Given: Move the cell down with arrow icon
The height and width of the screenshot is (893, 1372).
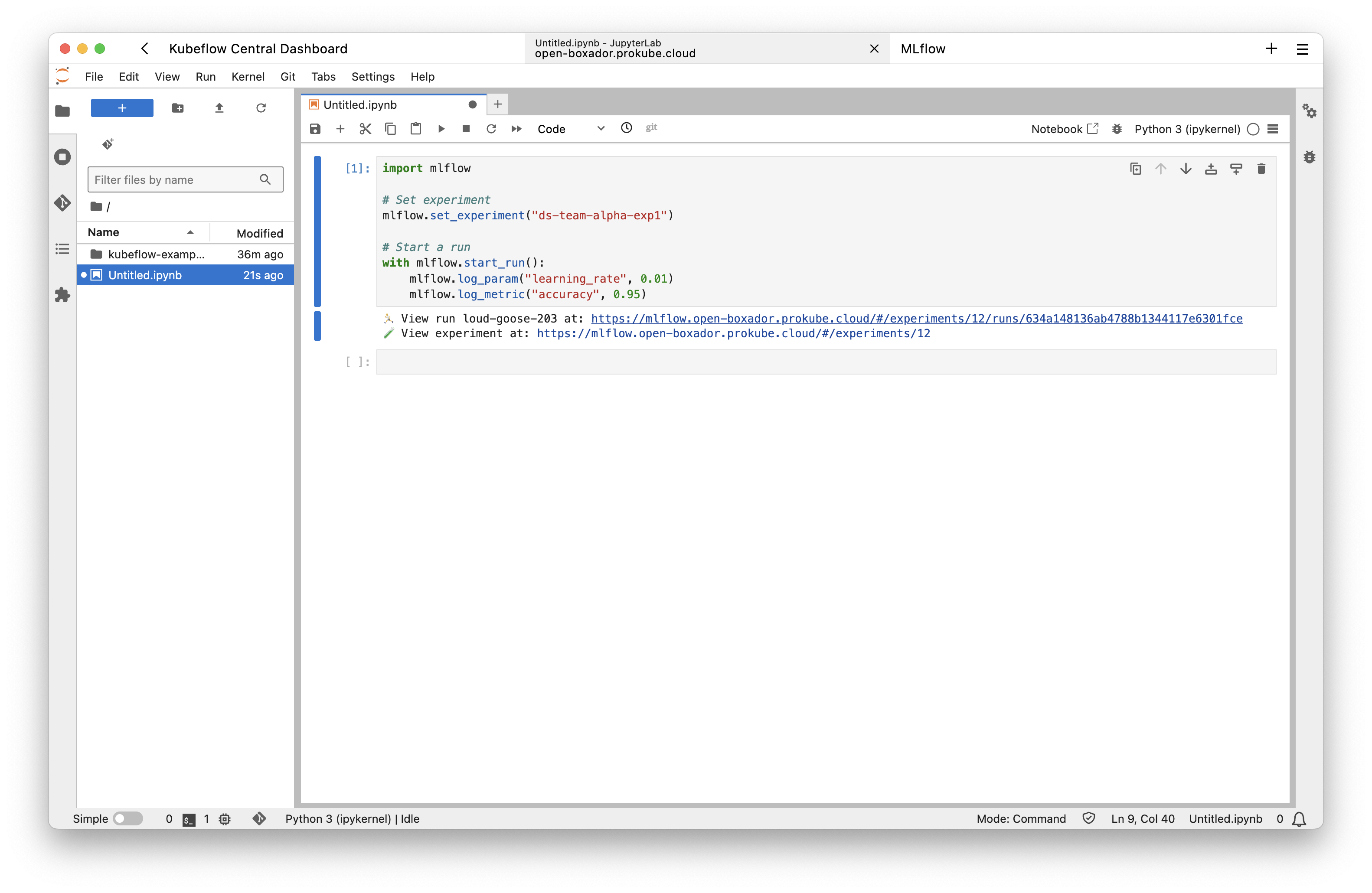Looking at the screenshot, I should point(1185,169).
